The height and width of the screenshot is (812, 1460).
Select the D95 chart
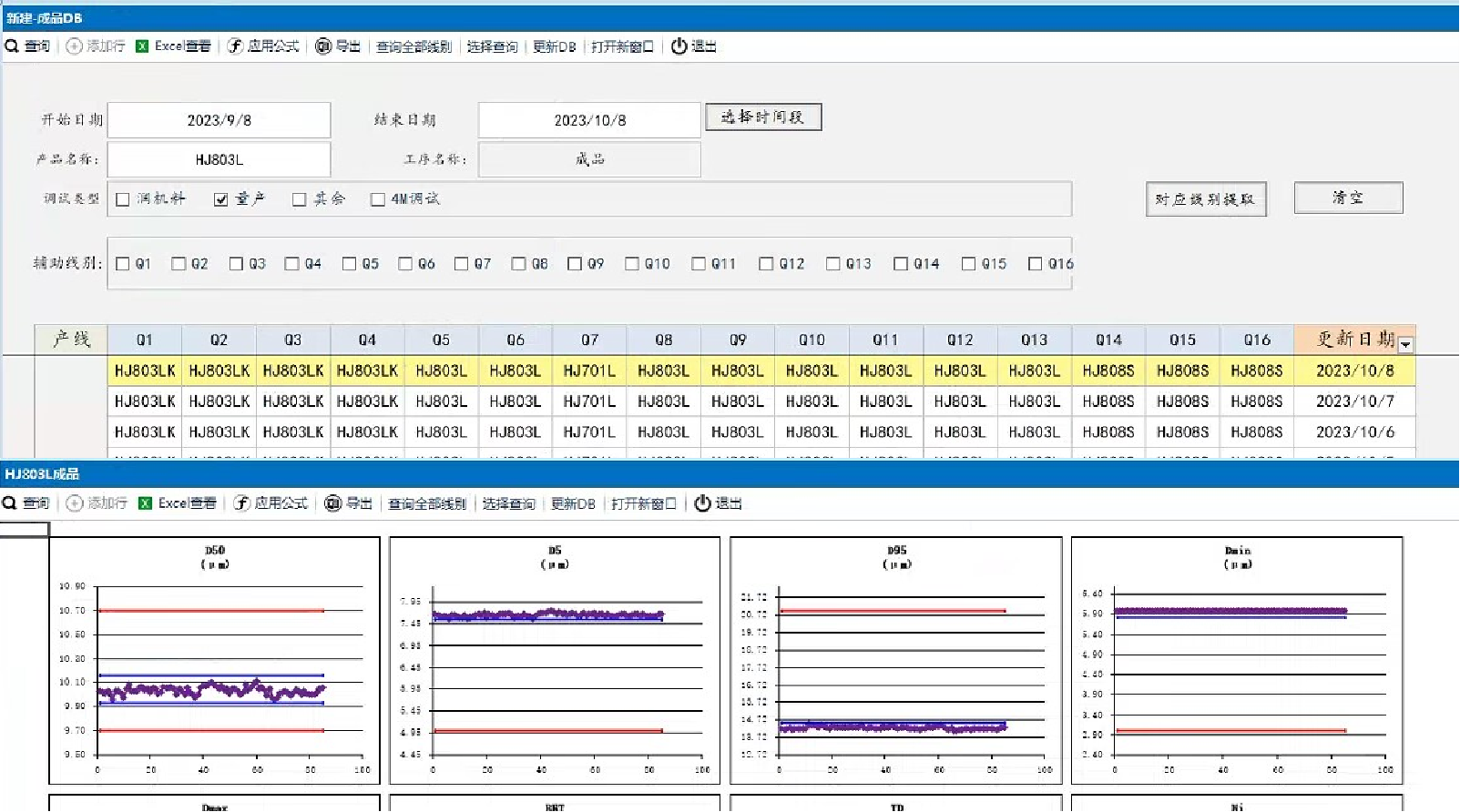[x=896, y=661]
